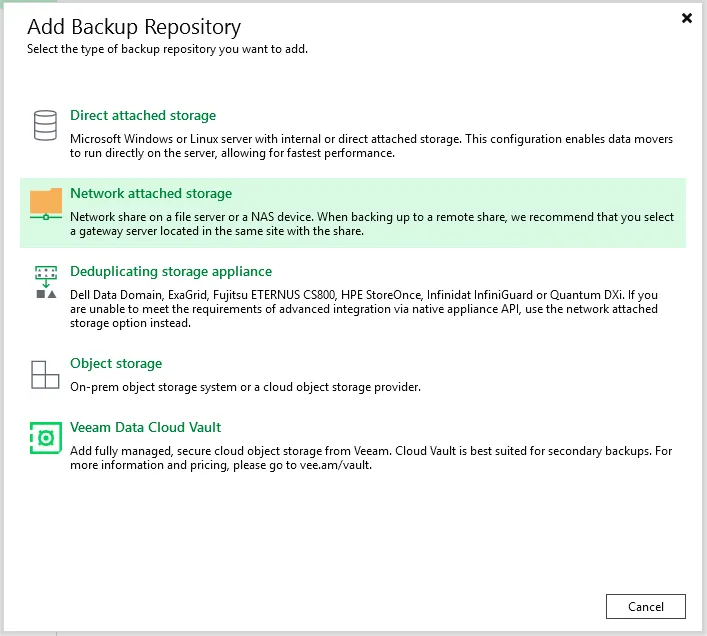Close the Add Backup Repository dialog

pos(686,18)
